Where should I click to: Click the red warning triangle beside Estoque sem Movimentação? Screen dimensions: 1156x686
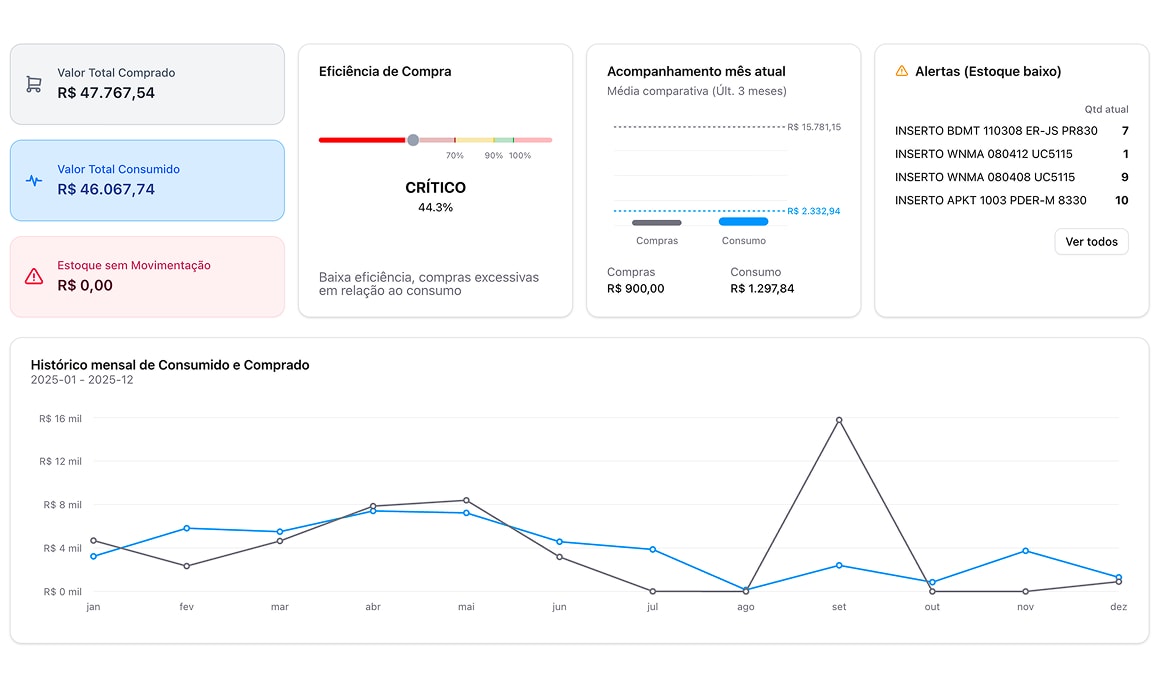click(x=34, y=277)
